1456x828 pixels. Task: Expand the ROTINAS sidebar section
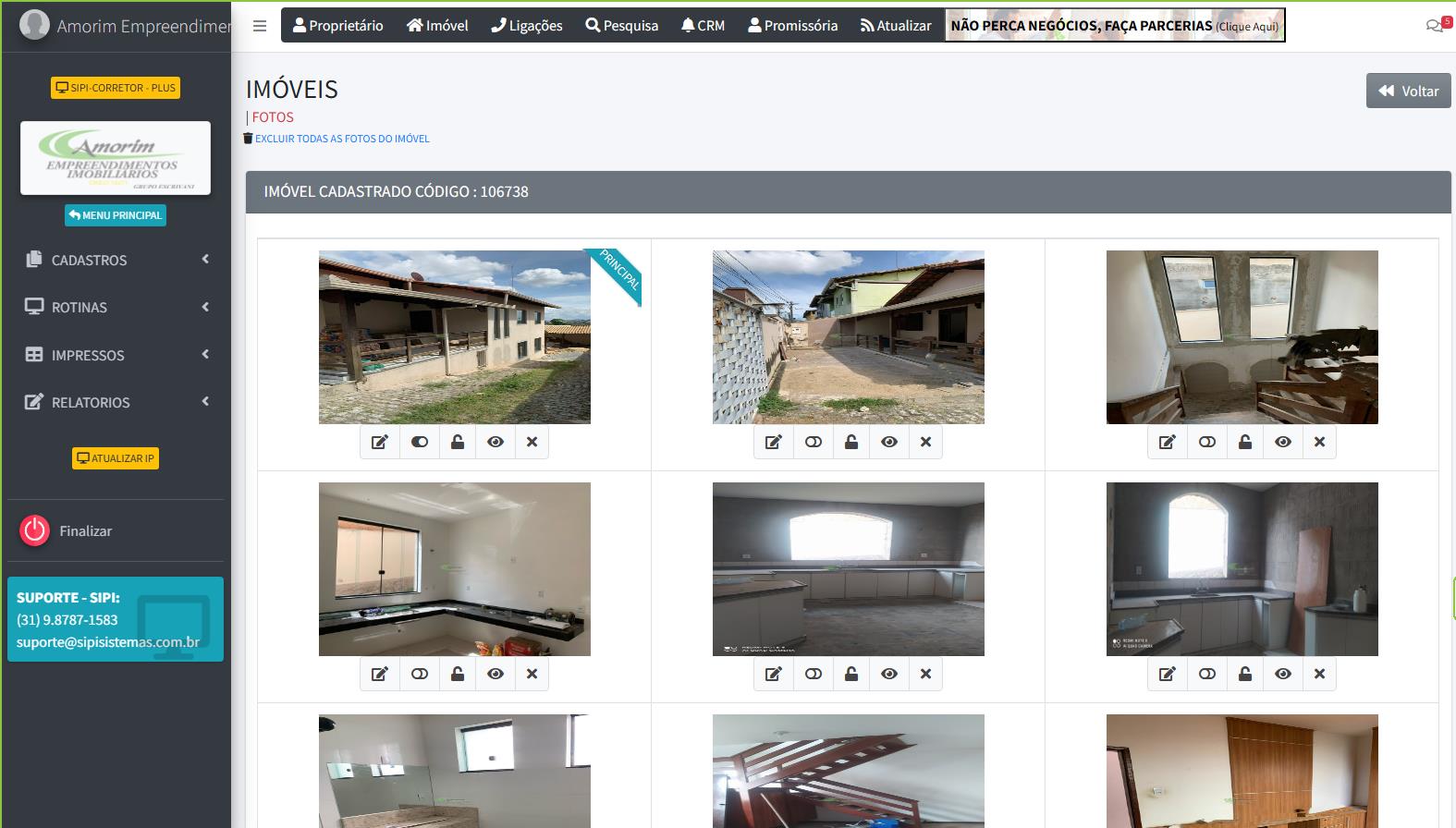pos(116,307)
